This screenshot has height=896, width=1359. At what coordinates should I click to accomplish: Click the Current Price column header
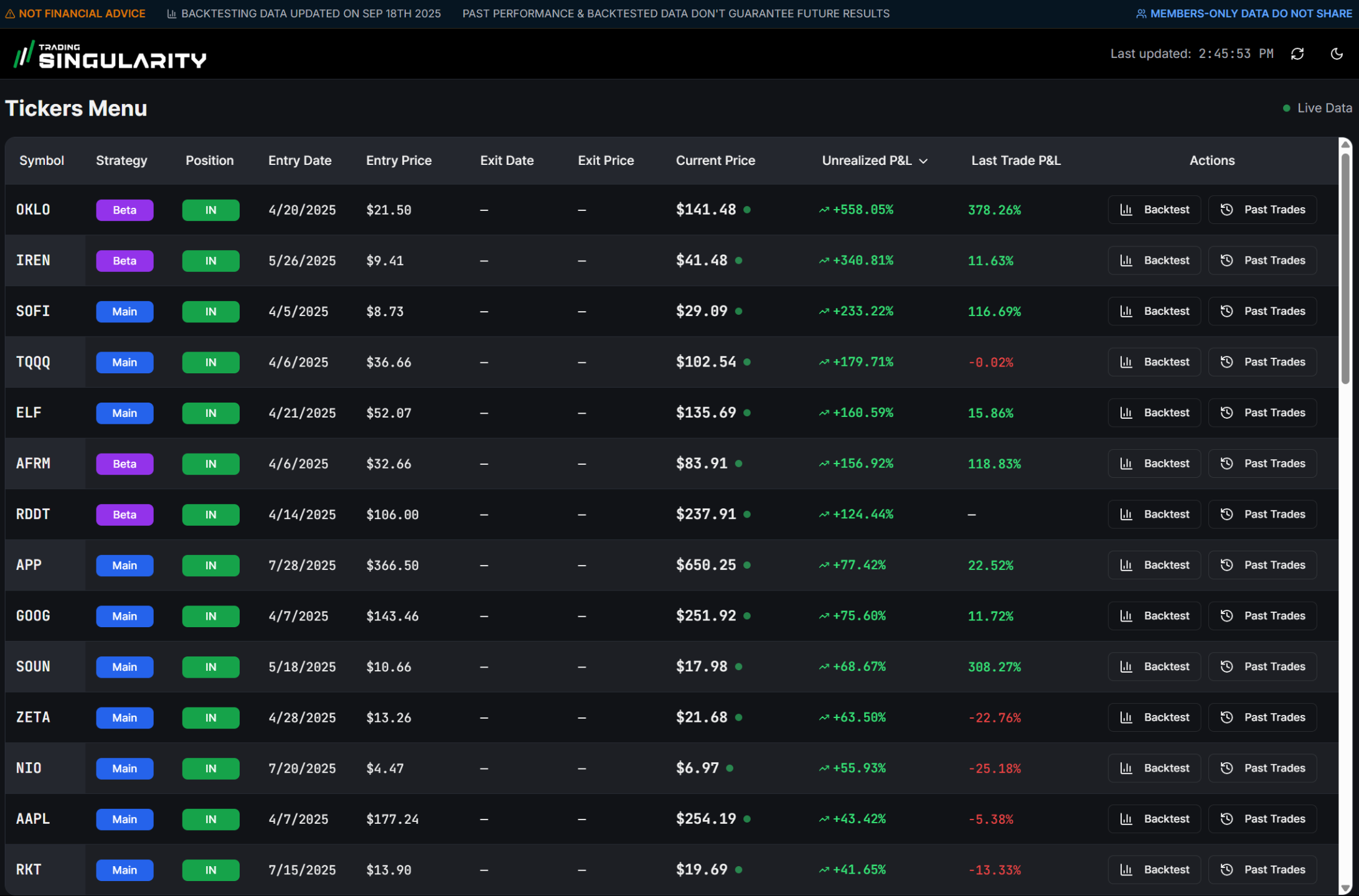coord(715,161)
